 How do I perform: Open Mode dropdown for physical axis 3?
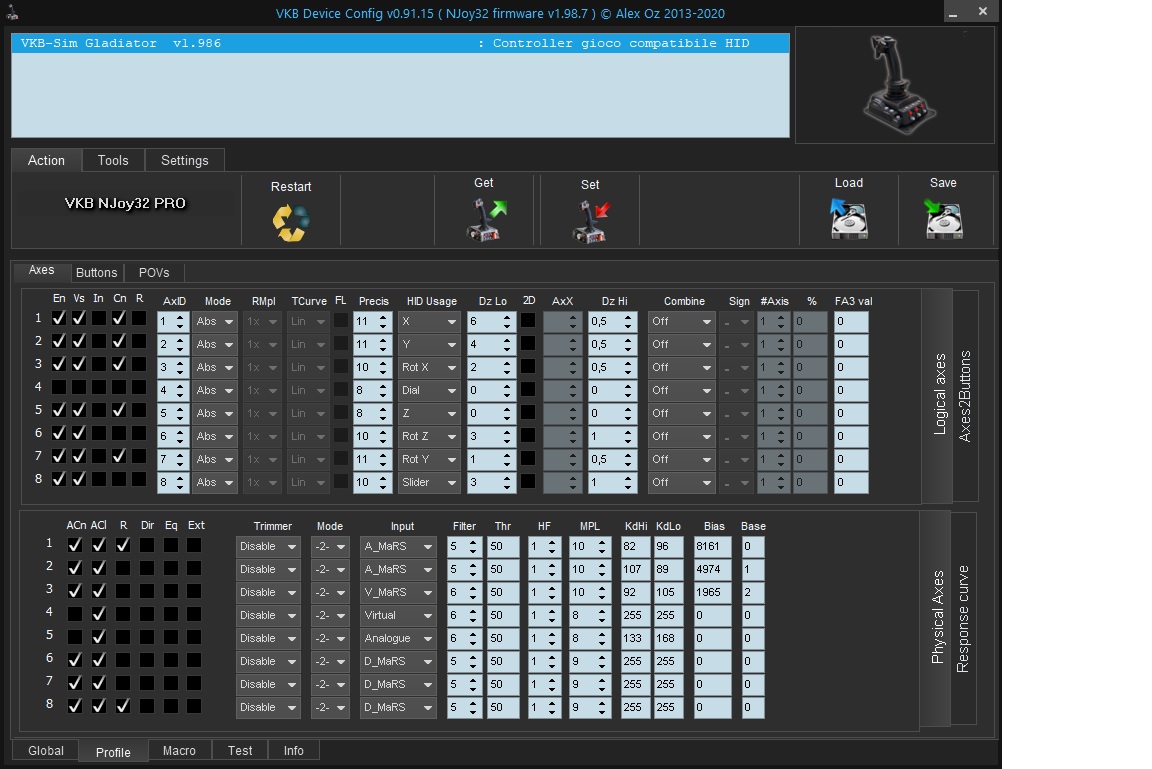tap(329, 592)
